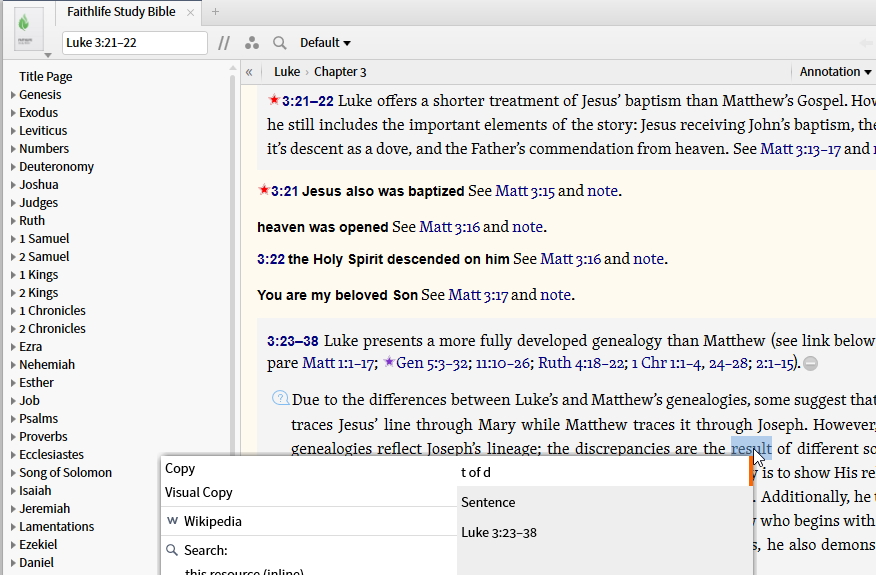The image size is (876, 575).
Task: Click the red star beside 3:21
Action: pos(264,190)
